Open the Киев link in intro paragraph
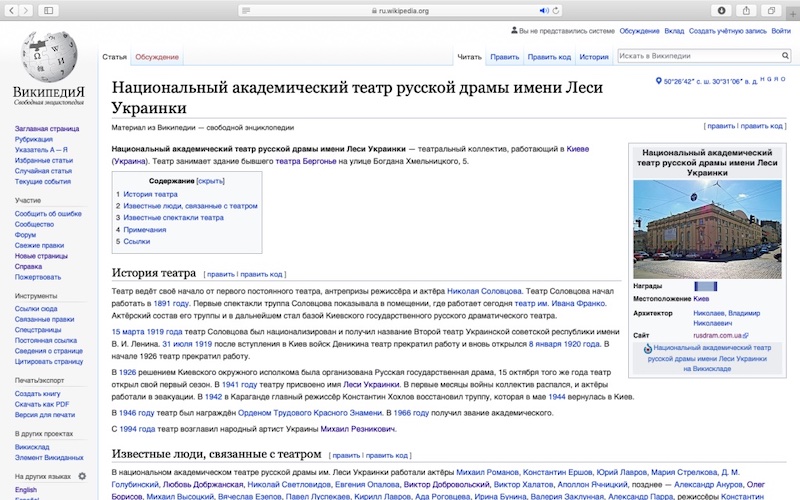This screenshot has width=800, height=500. (x=578, y=149)
